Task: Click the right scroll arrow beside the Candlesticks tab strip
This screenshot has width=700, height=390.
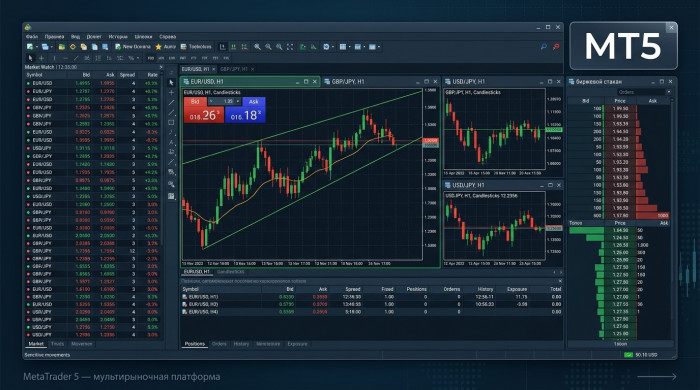Action: [561, 272]
